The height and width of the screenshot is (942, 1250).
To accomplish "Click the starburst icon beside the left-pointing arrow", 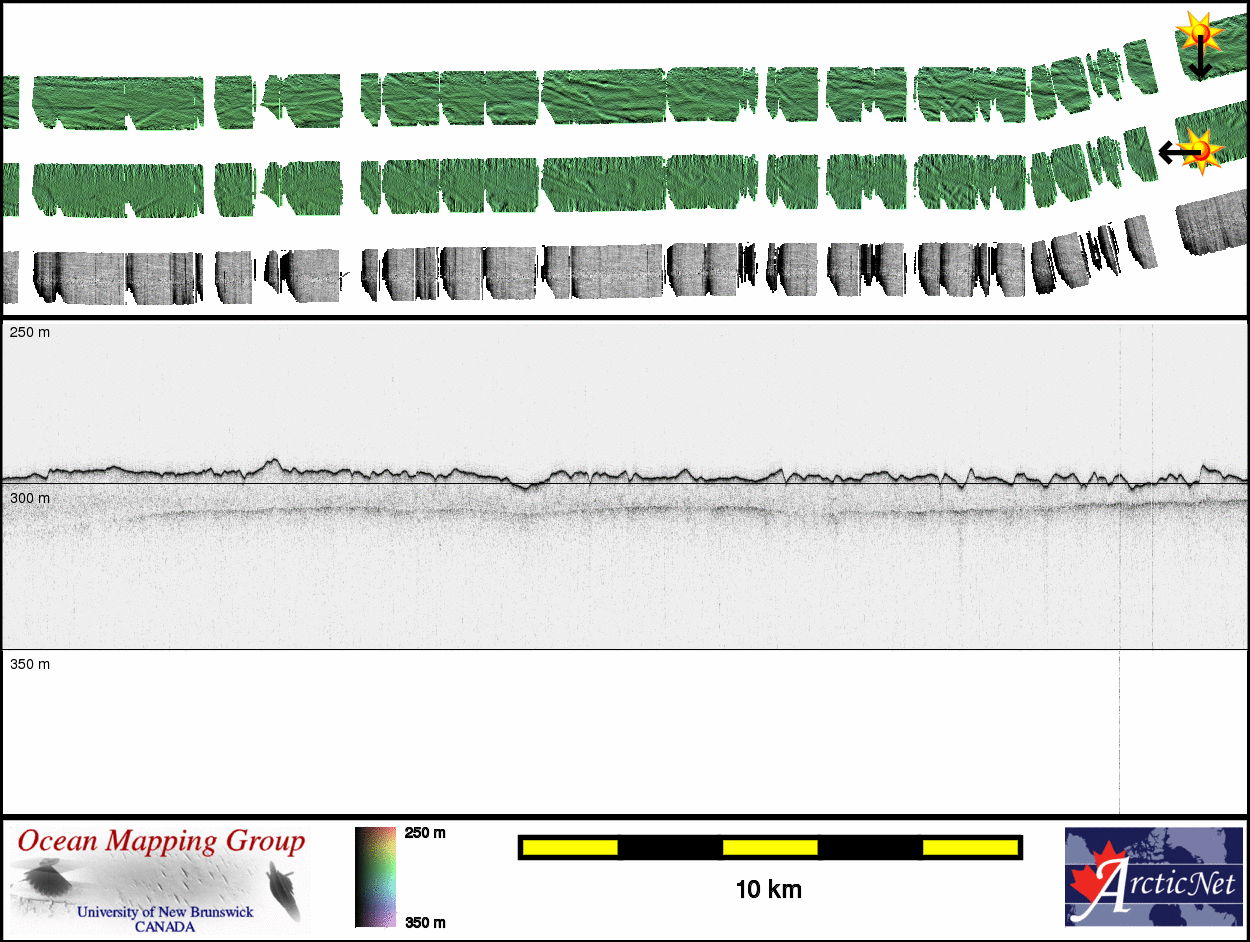I will [1204, 150].
